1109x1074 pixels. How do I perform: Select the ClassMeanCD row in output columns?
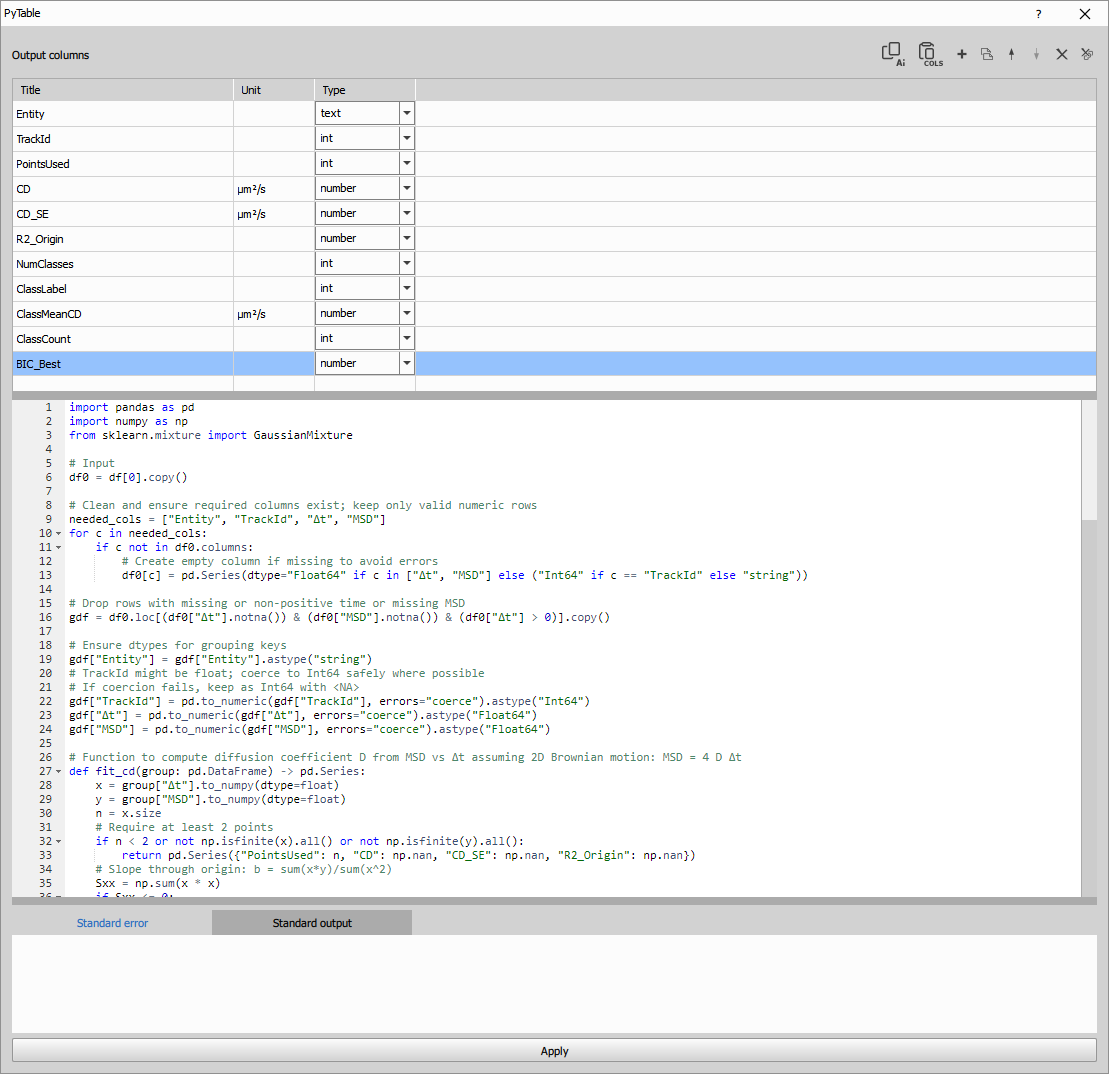coord(120,313)
